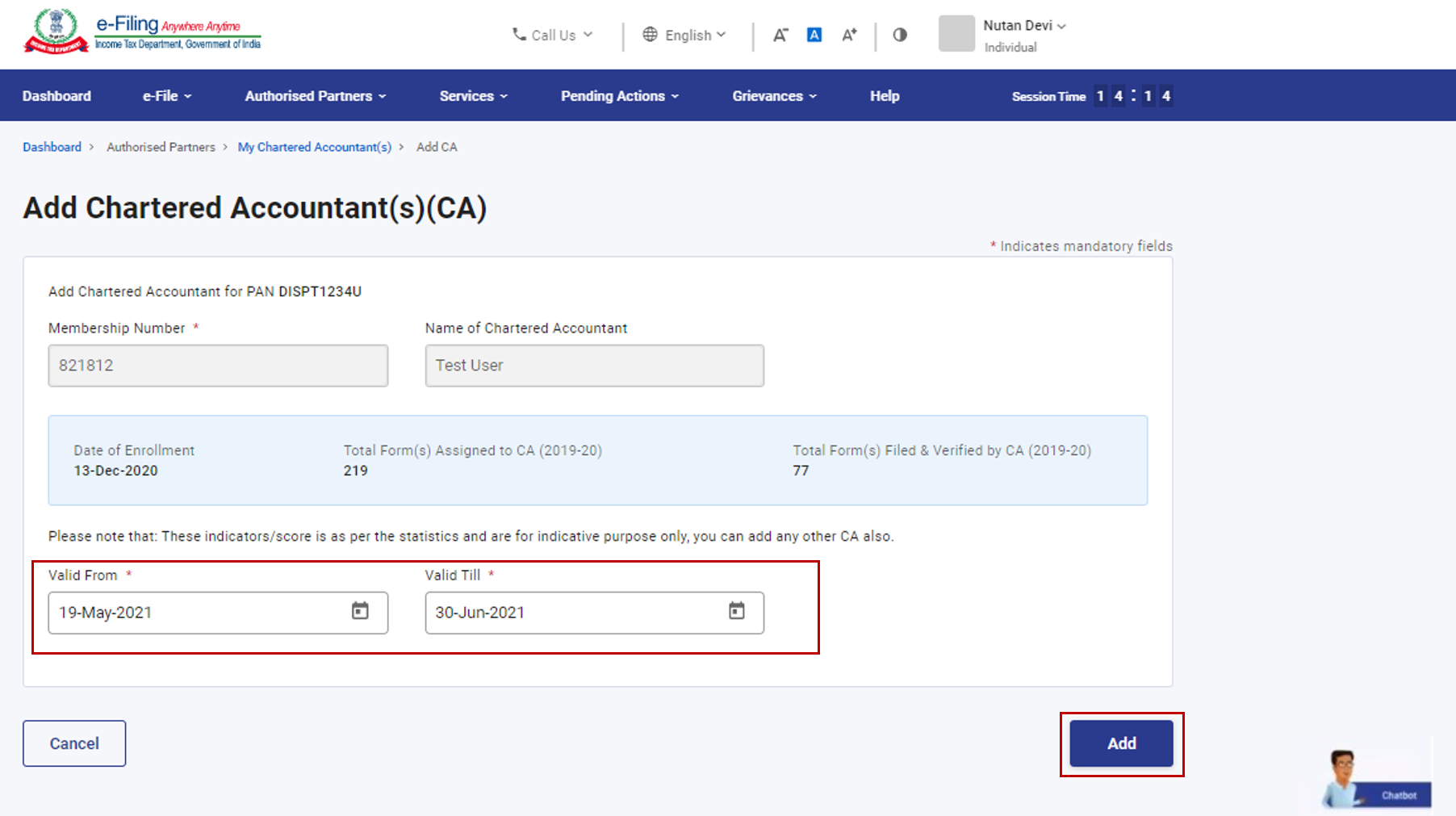Click the Membership Number field

click(x=218, y=366)
